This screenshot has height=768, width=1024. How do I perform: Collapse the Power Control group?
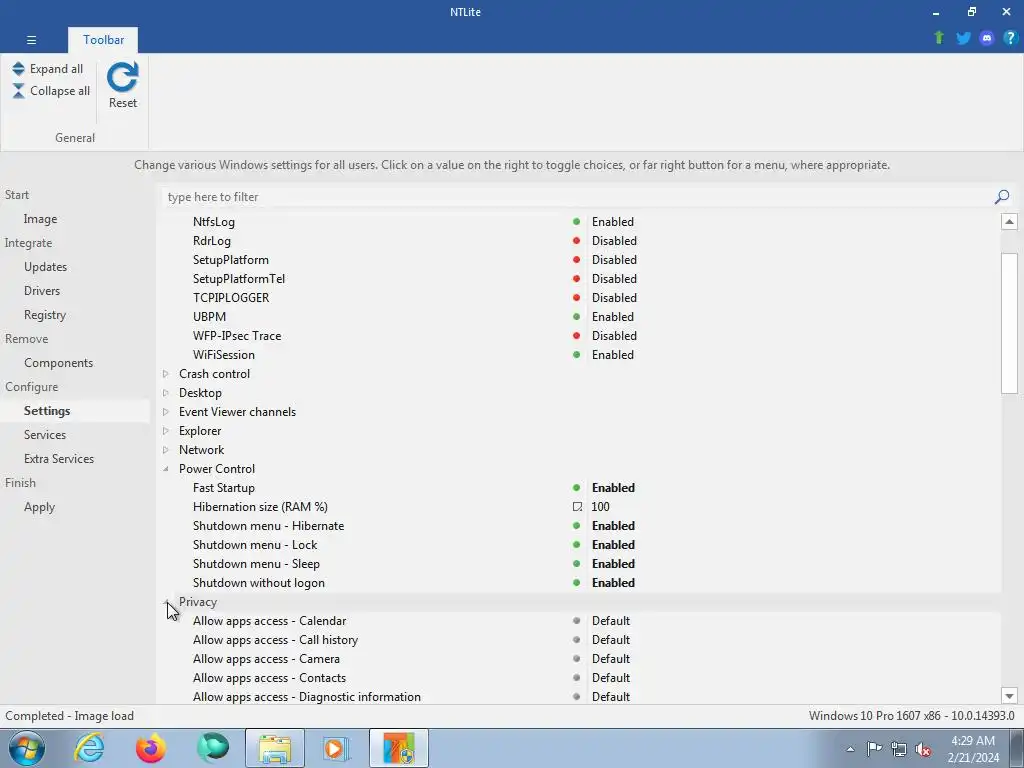pyautogui.click(x=166, y=469)
